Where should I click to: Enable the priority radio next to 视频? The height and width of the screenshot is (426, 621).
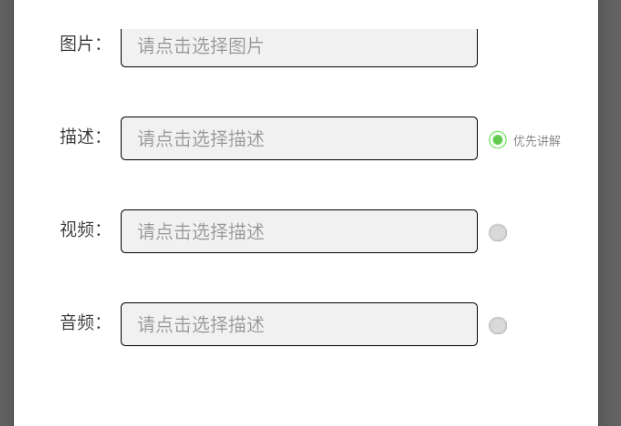pyautogui.click(x=497, y=233)
